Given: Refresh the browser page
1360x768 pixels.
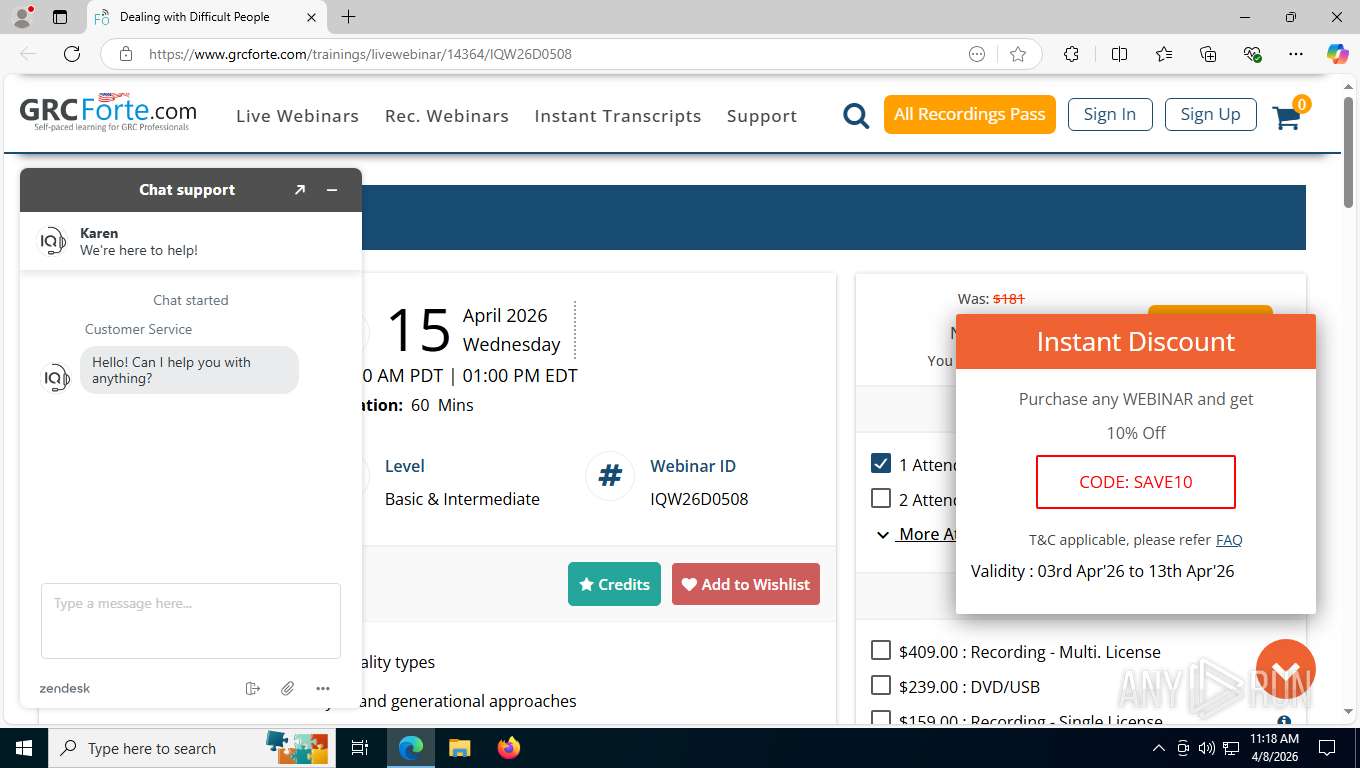Looking at the screenshot, I should [x=72, y=54].
